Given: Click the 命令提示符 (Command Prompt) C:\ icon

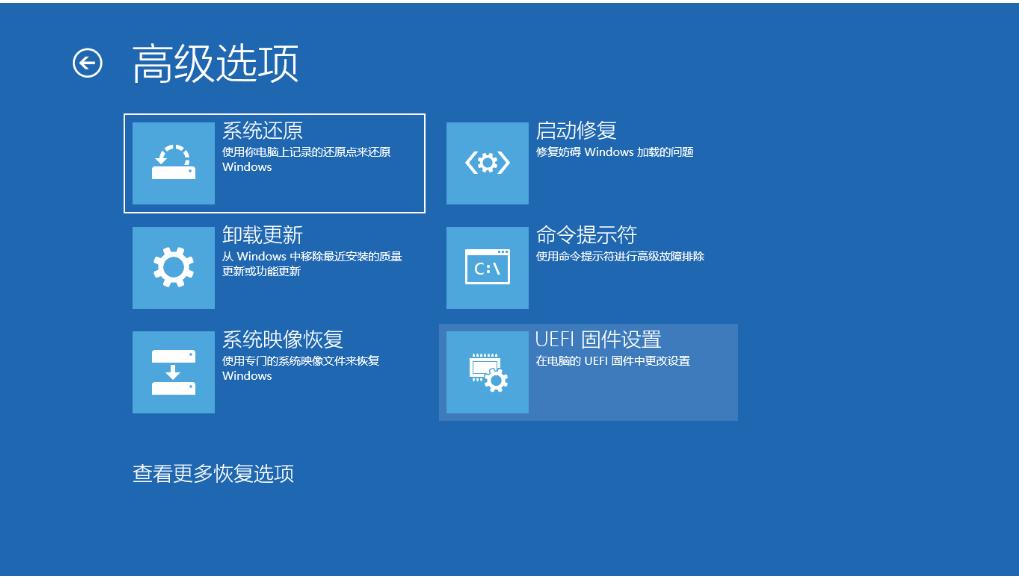Looking at the screenshot, I should pos(487,267).
